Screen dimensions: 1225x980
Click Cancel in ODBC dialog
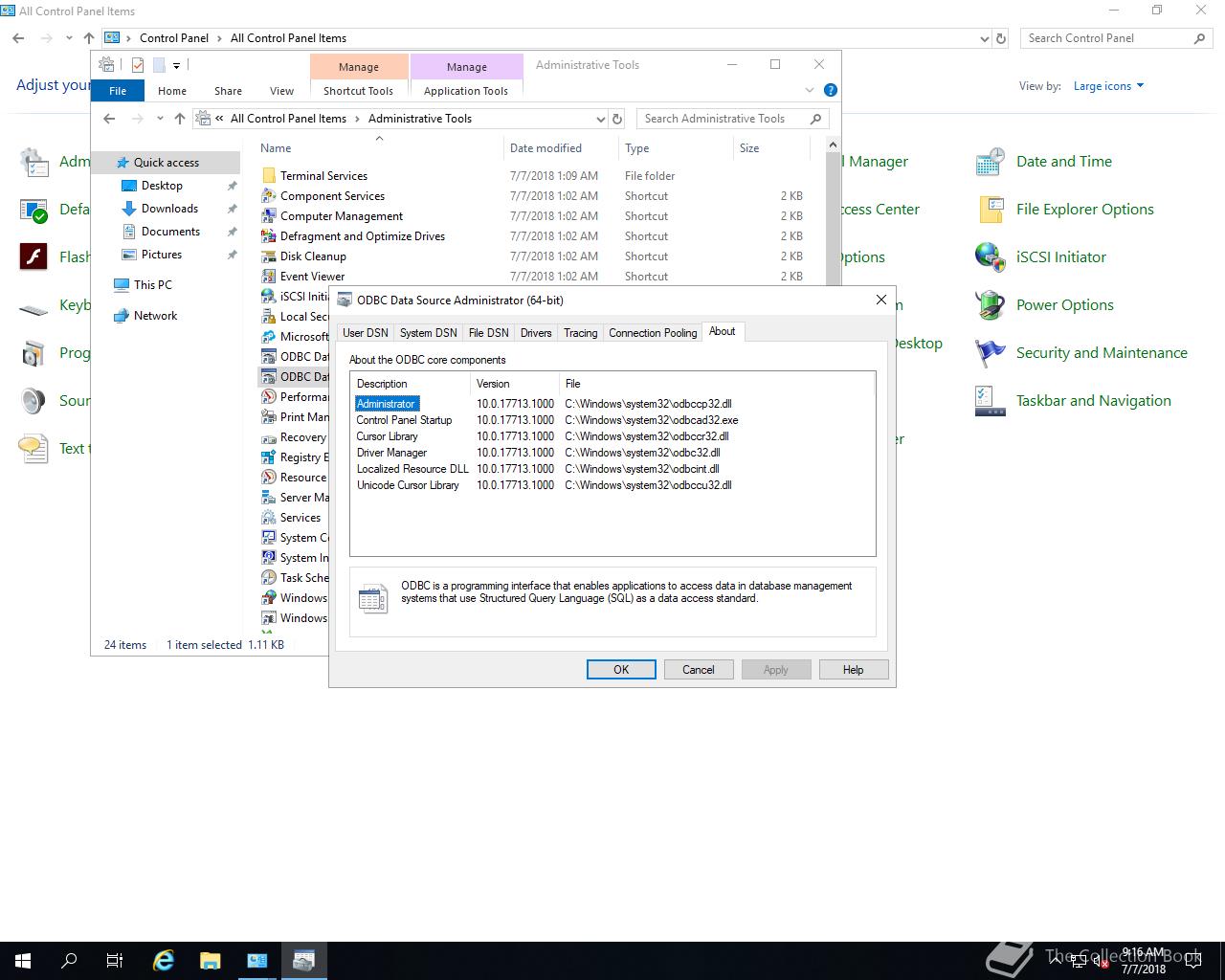(699, 670)
